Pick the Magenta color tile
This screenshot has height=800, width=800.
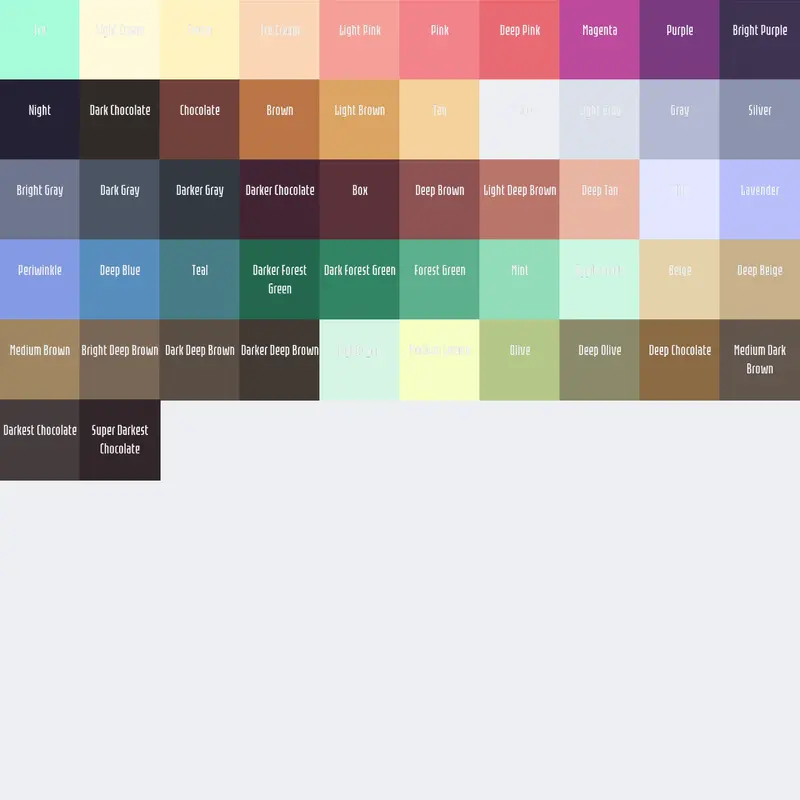(599, 40)
